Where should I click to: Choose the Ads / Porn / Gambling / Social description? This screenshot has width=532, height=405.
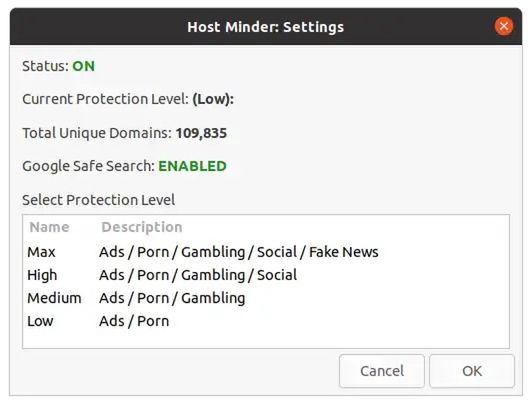coord(198,275)
